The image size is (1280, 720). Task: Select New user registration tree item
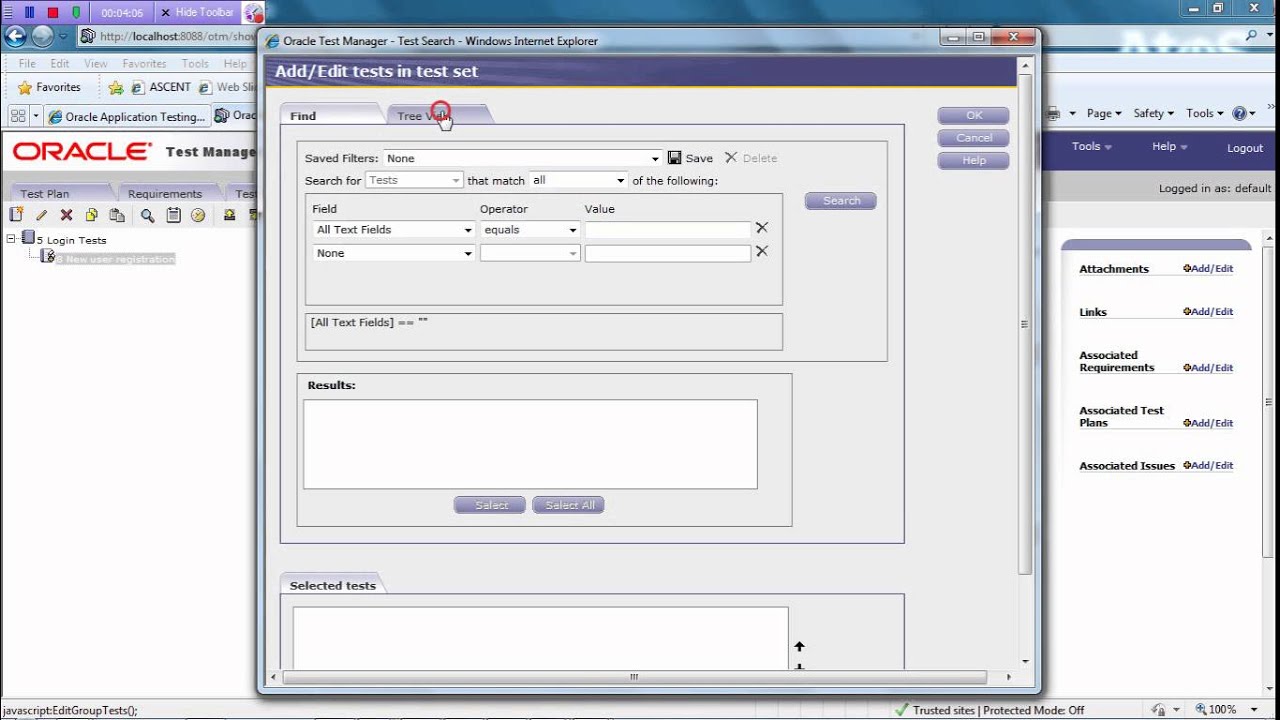[115, 259]
